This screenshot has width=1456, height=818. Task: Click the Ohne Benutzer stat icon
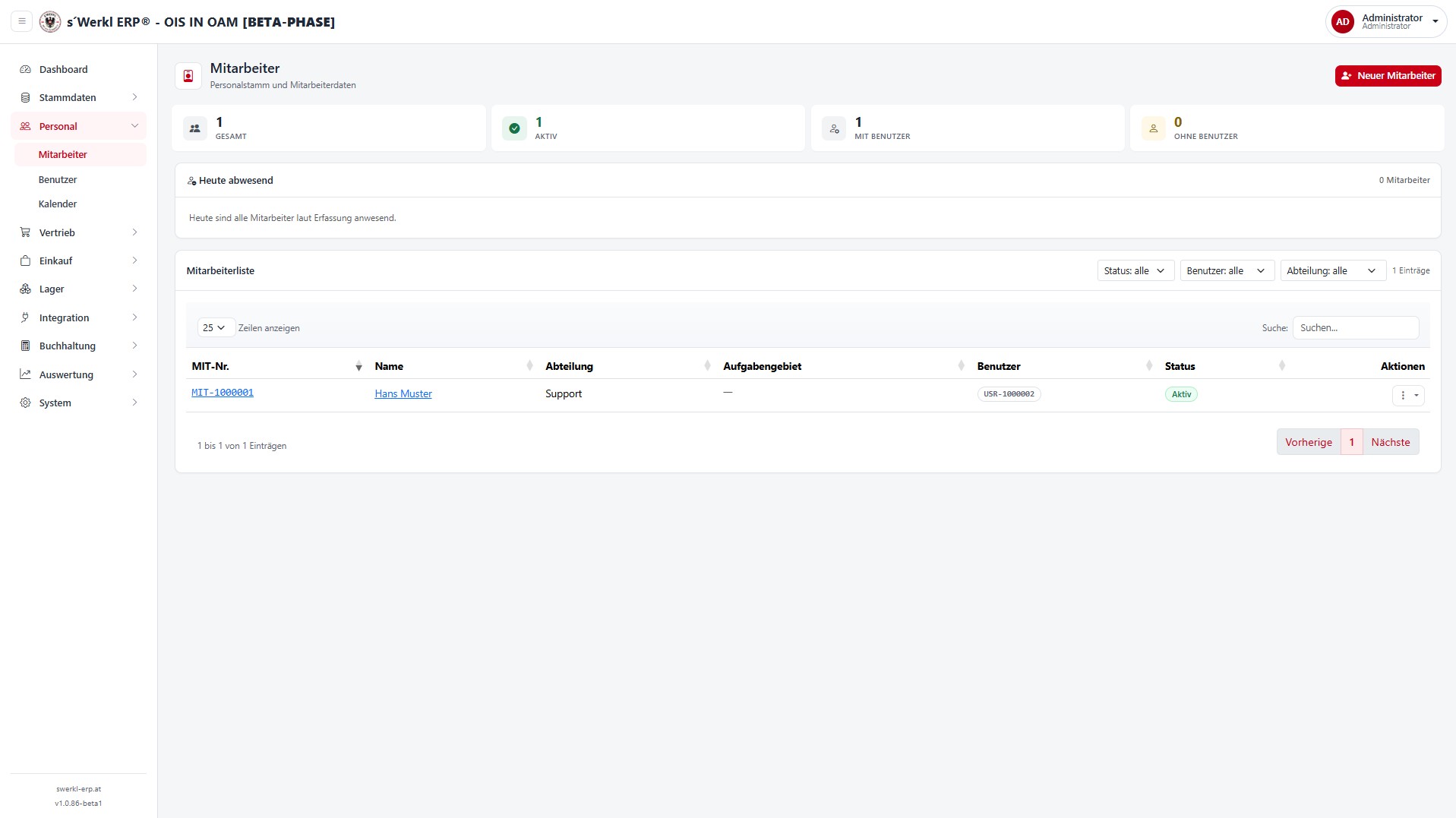[x=1153, y=128]
